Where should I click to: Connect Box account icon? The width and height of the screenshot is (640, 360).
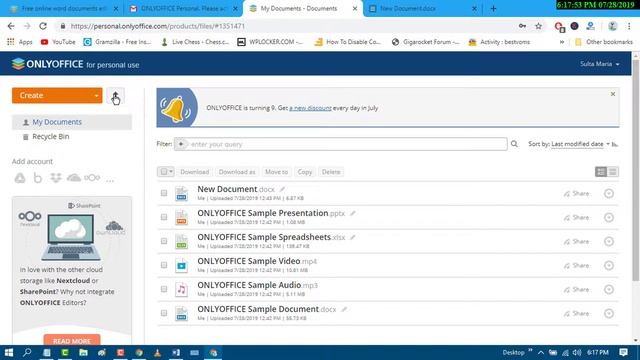click(x=38, y=178)
